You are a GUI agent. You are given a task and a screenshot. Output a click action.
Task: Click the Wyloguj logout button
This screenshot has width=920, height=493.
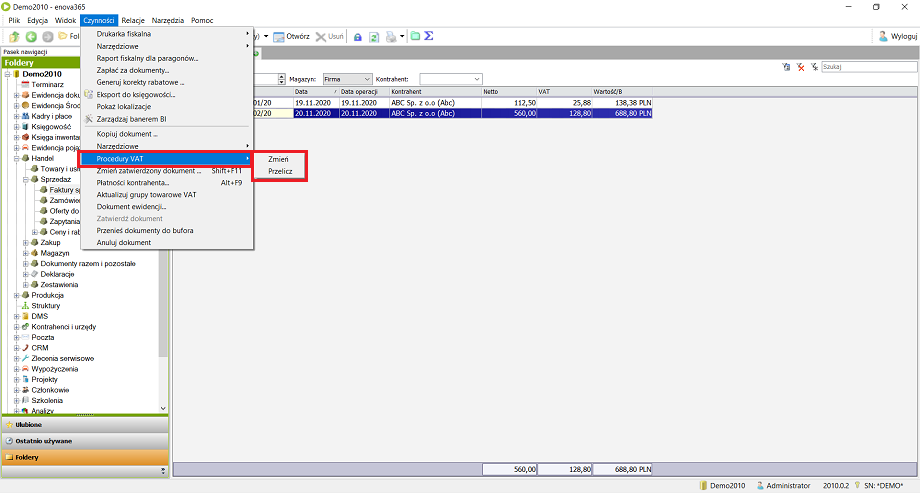tap(898, 36)
